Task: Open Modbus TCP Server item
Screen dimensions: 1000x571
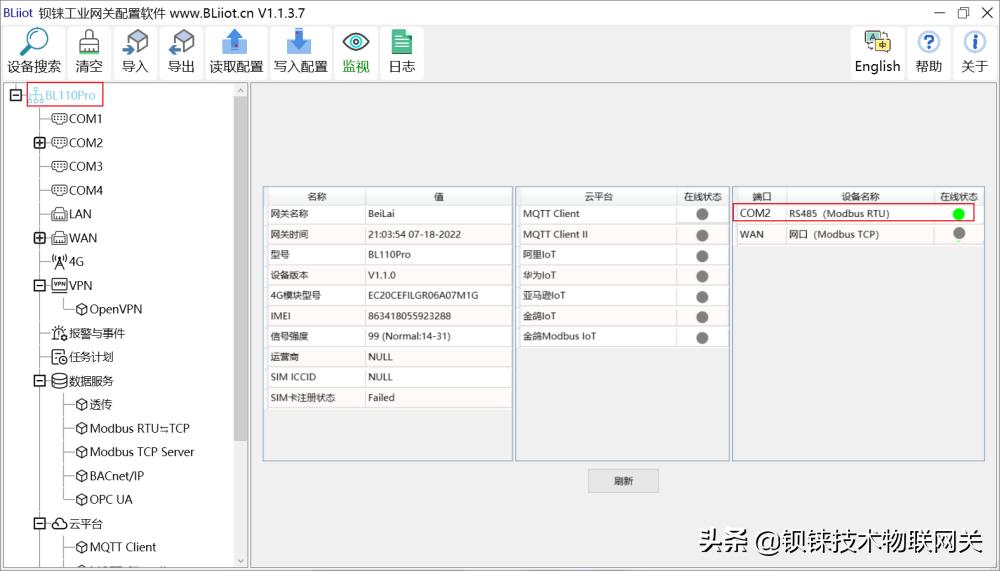Action: 135,452
